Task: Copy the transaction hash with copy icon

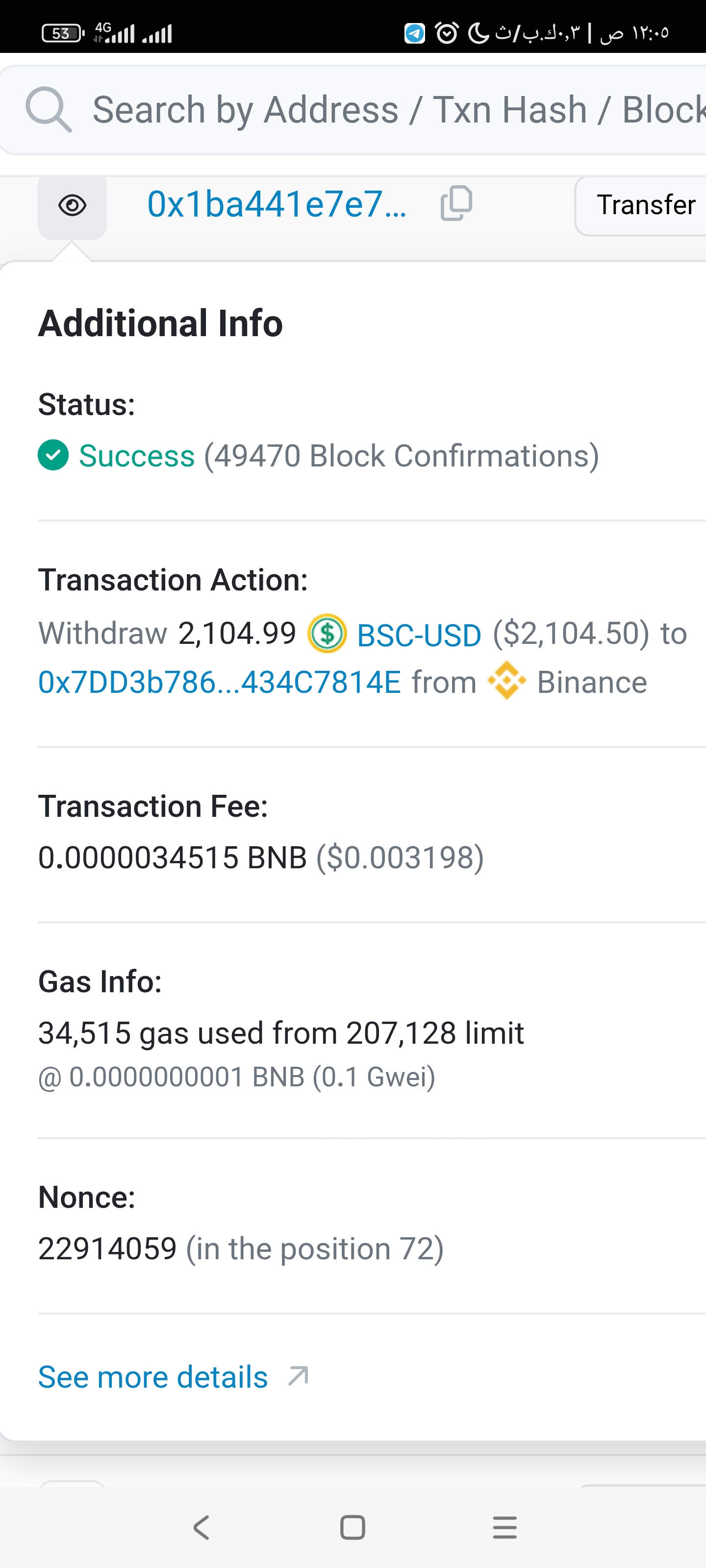Action: click(x=456, y=203)
